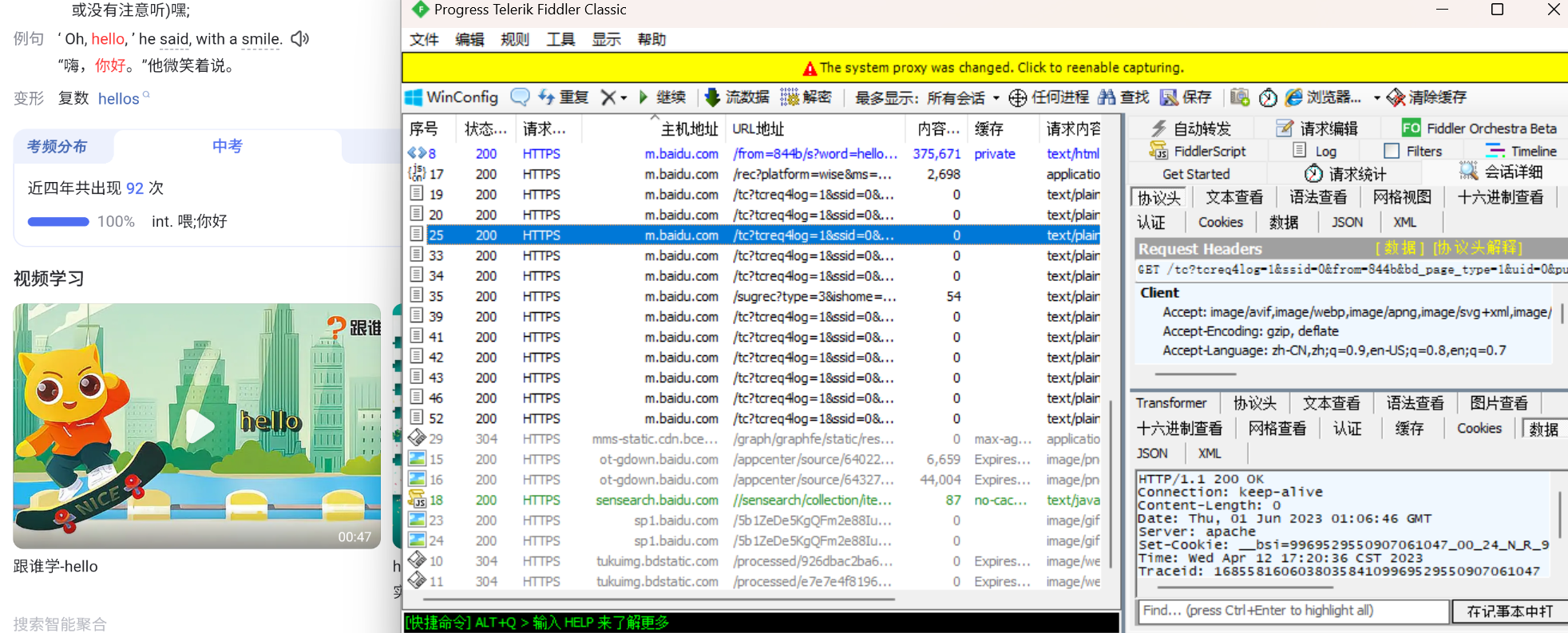1568x633 pixels.
Task: Click the comment speech bubble icon
Action: (x=520, y=97)
